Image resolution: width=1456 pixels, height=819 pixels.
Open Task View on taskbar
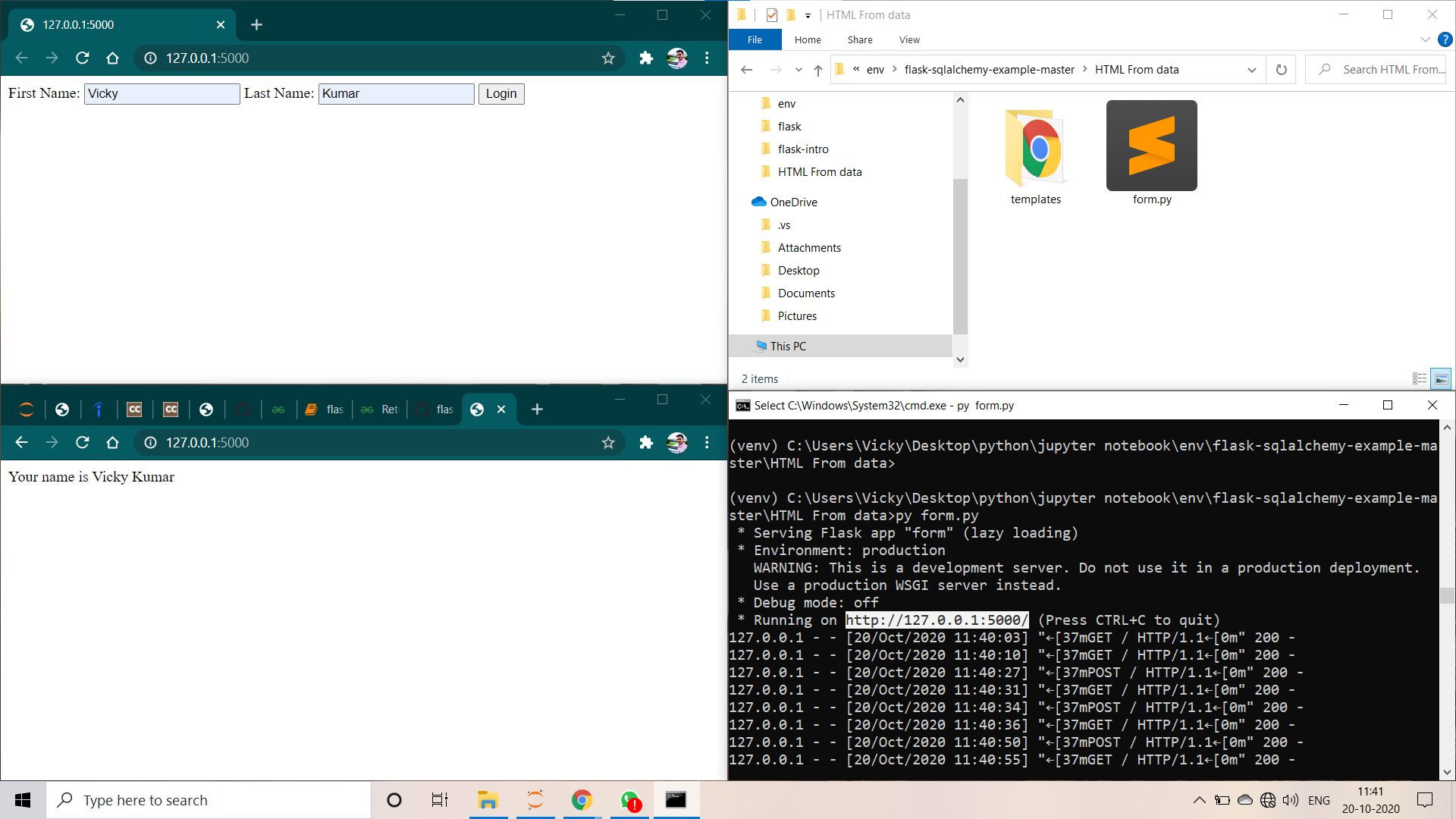pos(439,800)
